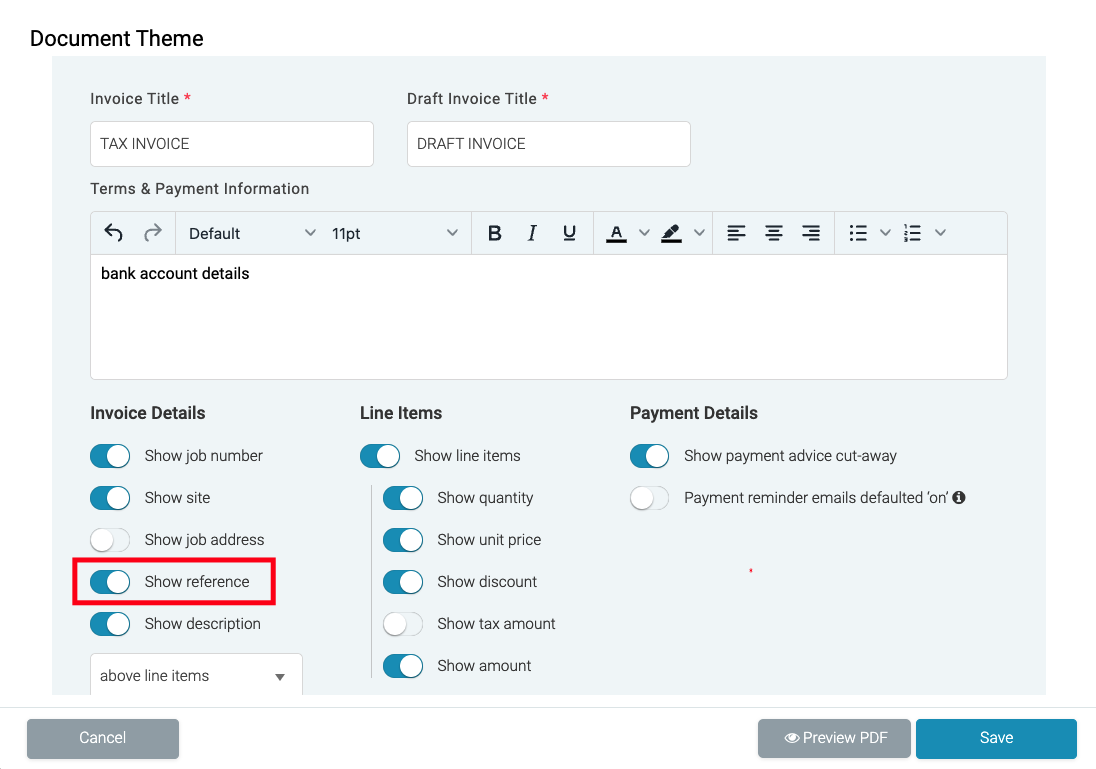The height and width of the screenshot is (769, 1096).
Task: Open the 11pt font size dropdown
Action: click(395, 233)
